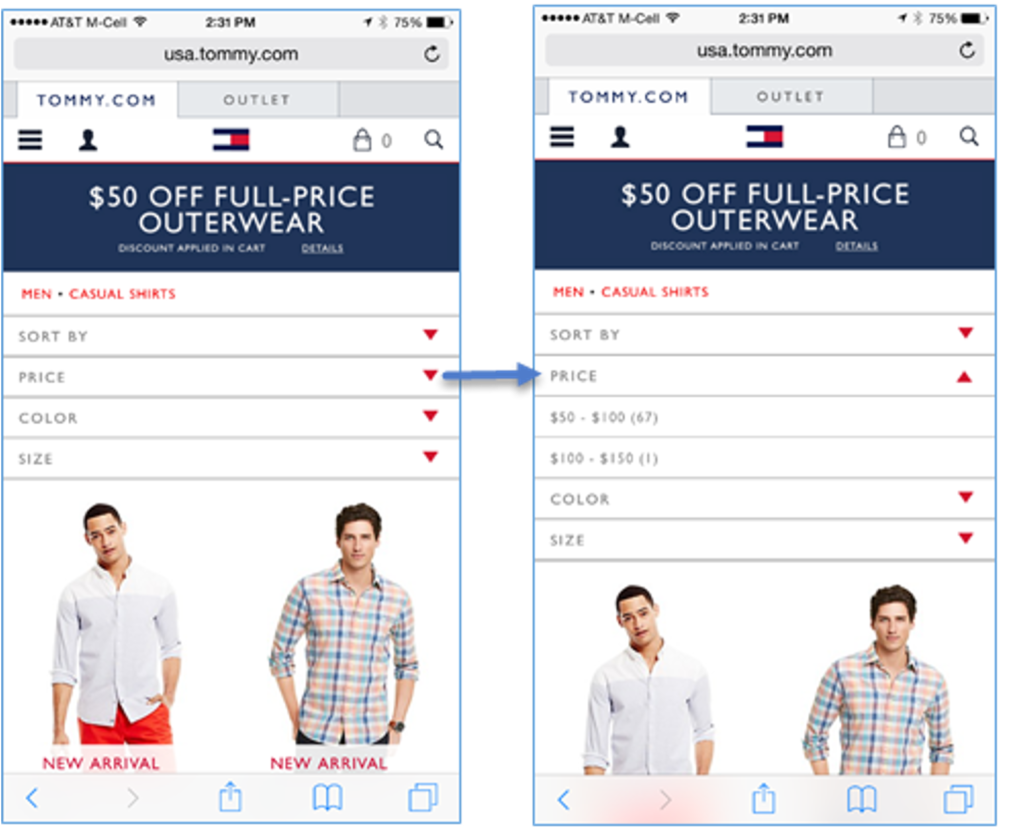Tap Safari back arrow in left phone
The image size is (1024, 830).
32,797
